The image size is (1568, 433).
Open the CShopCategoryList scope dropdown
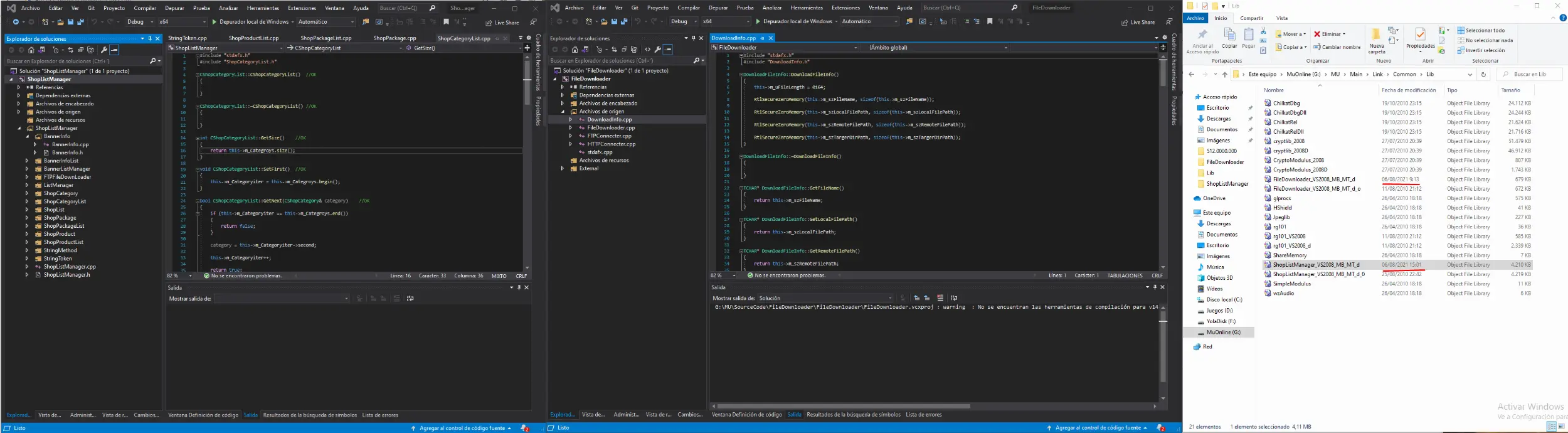click(344, 48)
